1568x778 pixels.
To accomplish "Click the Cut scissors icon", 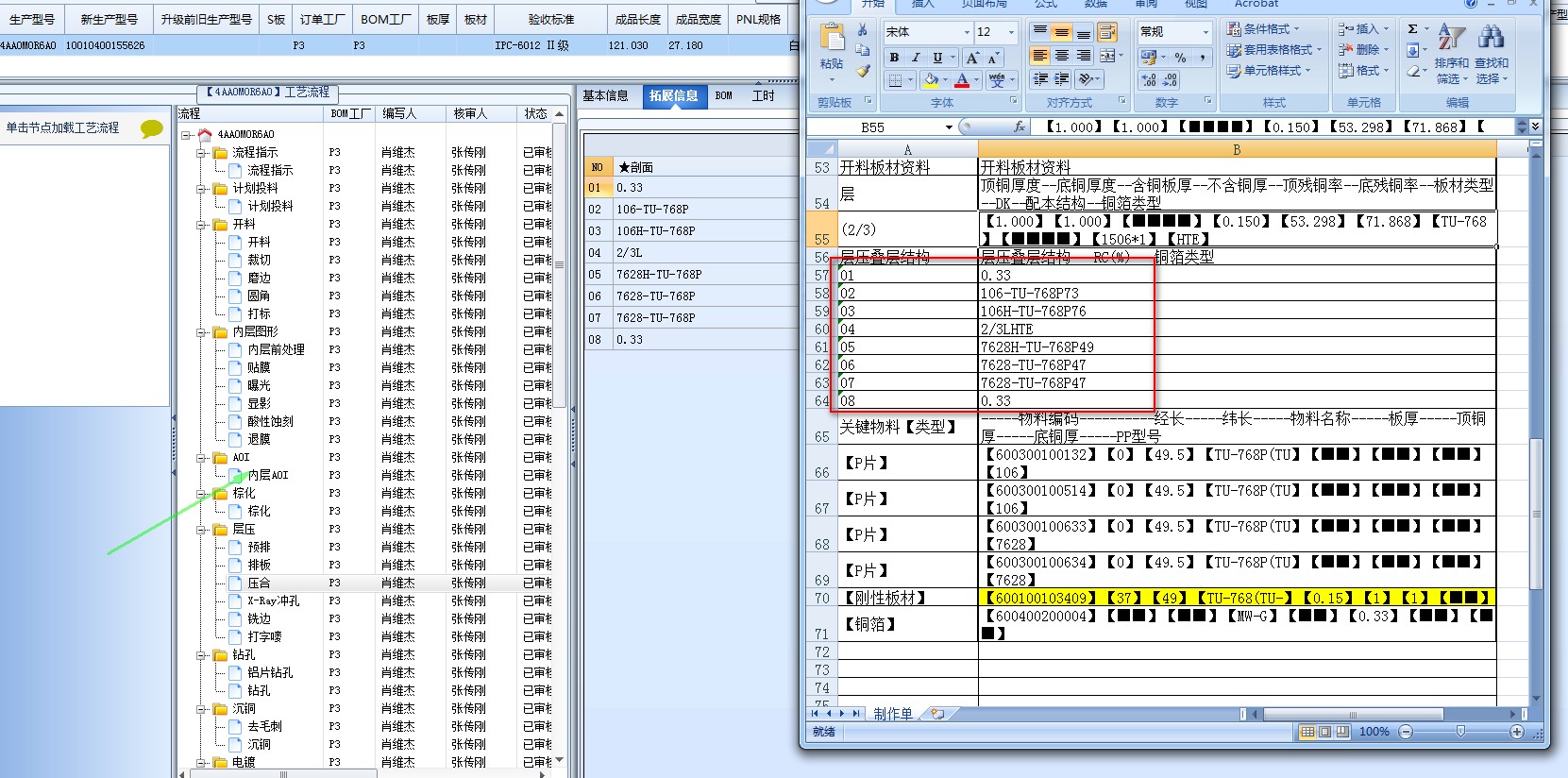I will [863, 30].
